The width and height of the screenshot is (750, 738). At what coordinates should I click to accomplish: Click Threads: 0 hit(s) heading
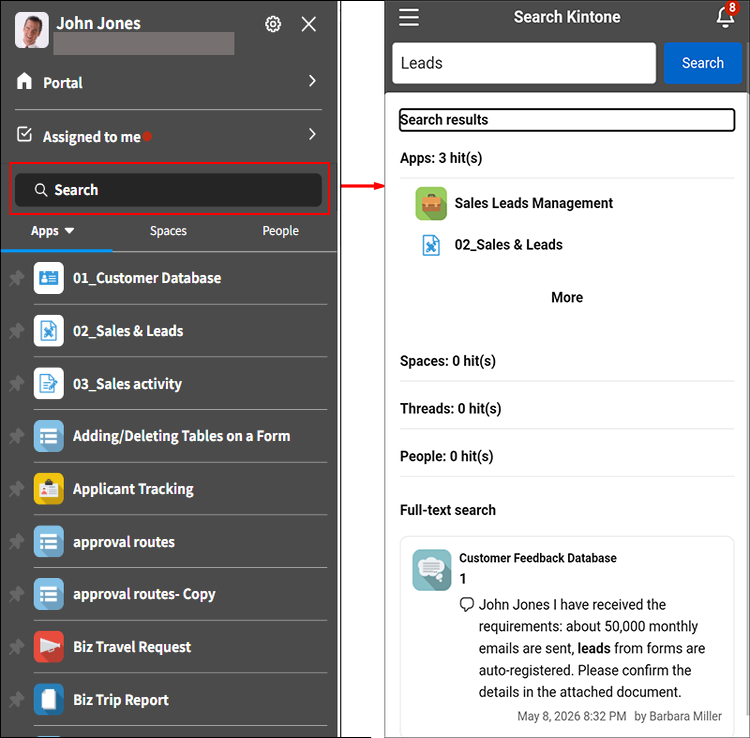pos(451,408)
